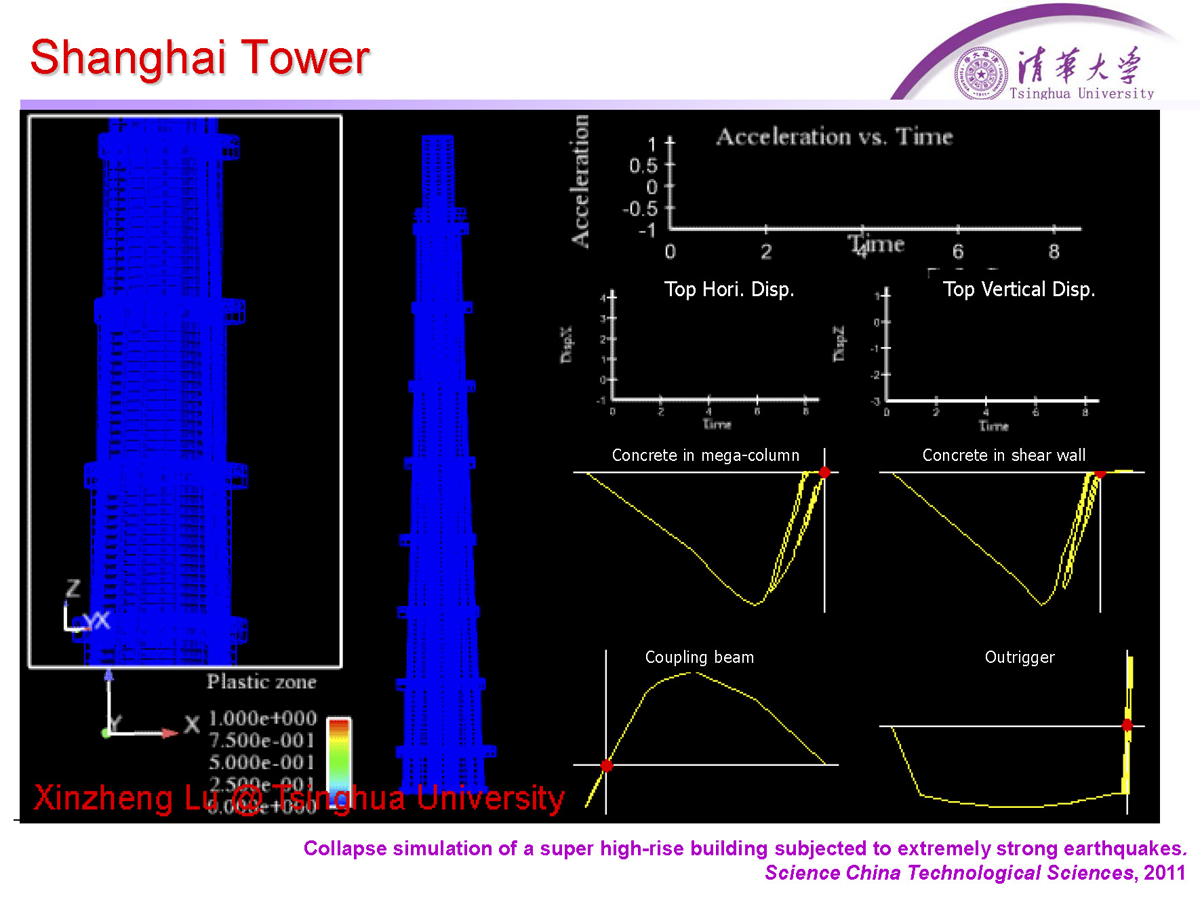
Task: Click the "Outrigger" label
Action: click(x=1020, y=657)
